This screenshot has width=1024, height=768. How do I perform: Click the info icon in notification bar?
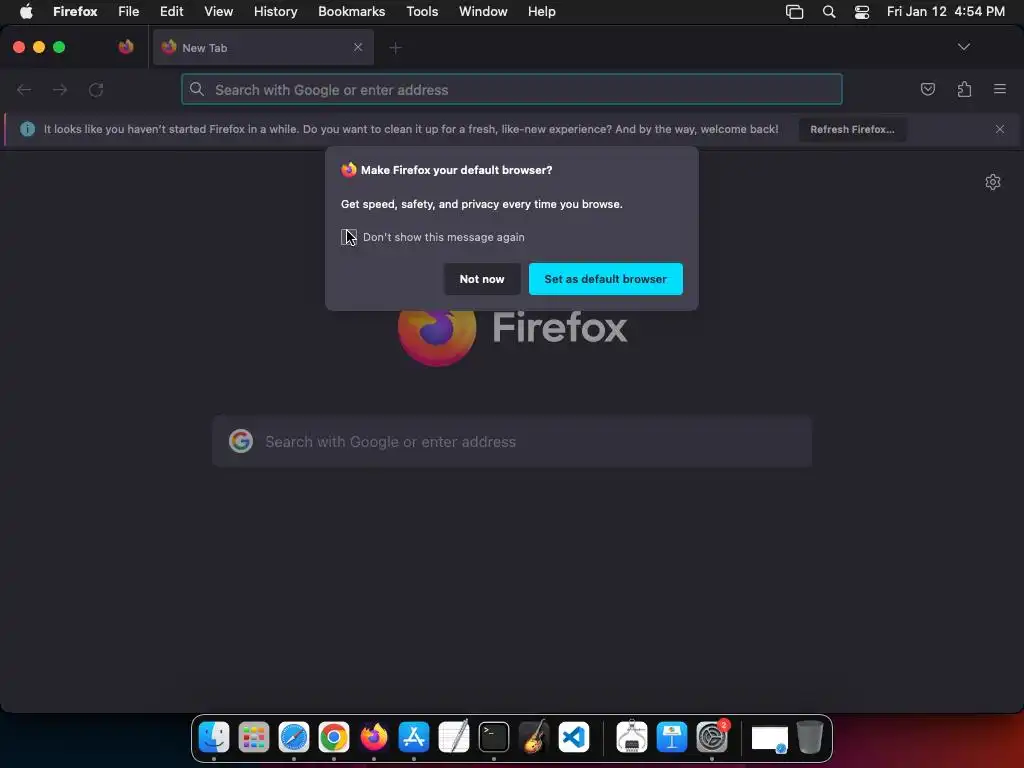(x=27, y=129)
